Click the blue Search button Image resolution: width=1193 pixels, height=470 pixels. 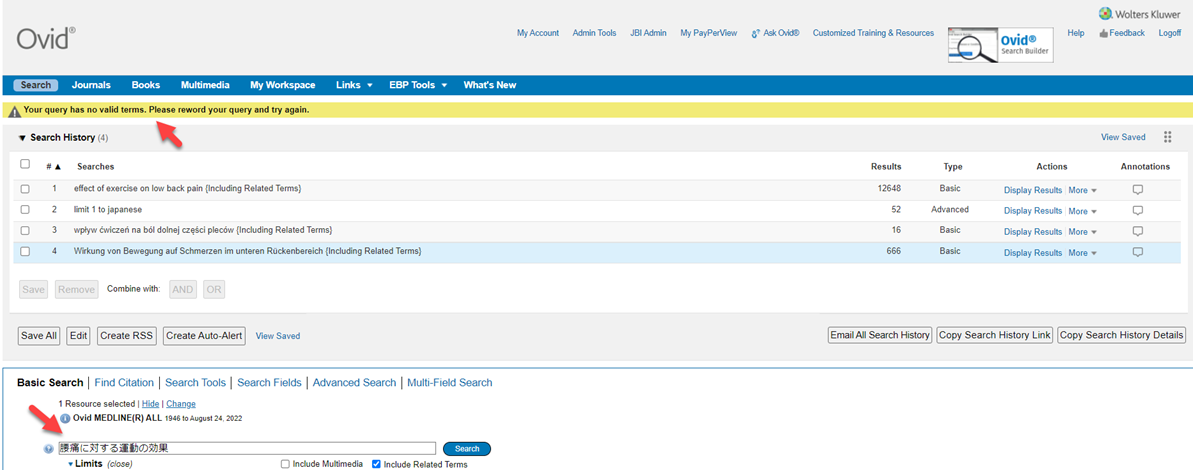pos(466,449)
